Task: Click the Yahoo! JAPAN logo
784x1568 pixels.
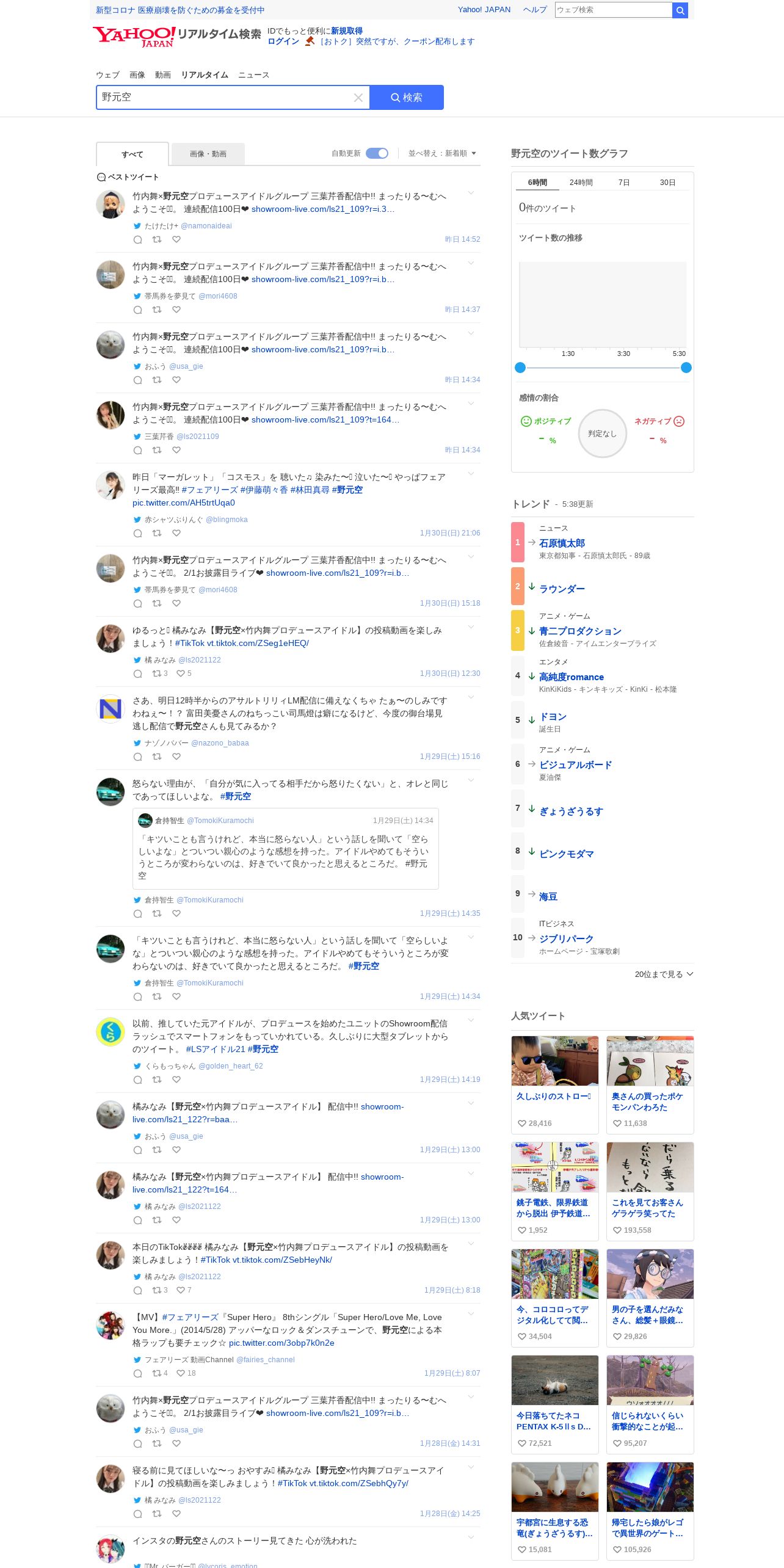Action: [134, 37]
